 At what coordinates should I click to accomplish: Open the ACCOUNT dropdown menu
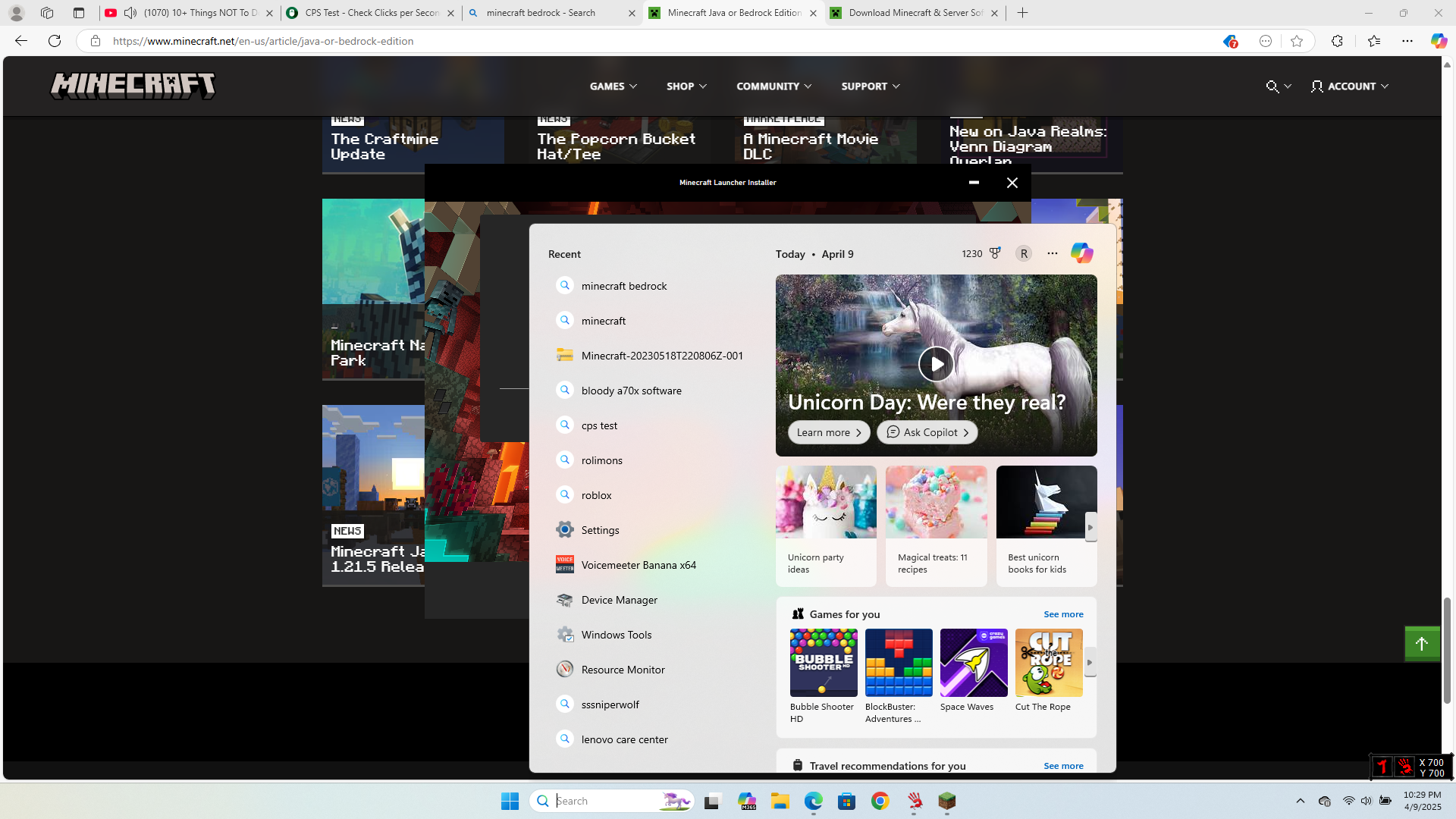[1350, 86]
